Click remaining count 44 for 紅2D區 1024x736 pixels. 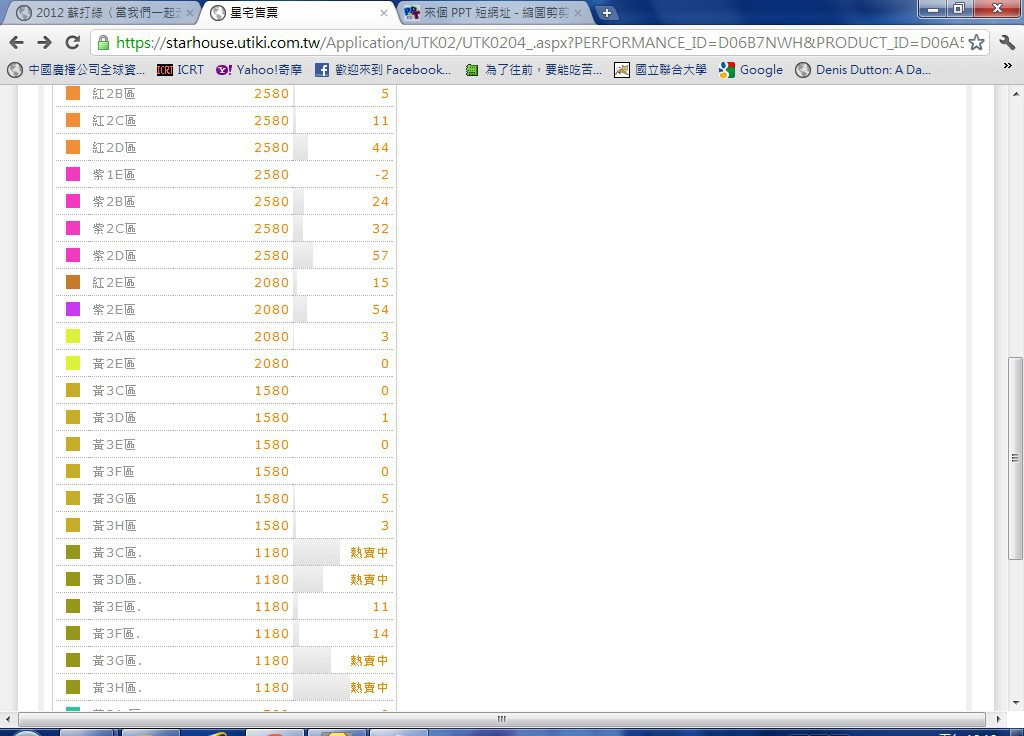[380, 148]
